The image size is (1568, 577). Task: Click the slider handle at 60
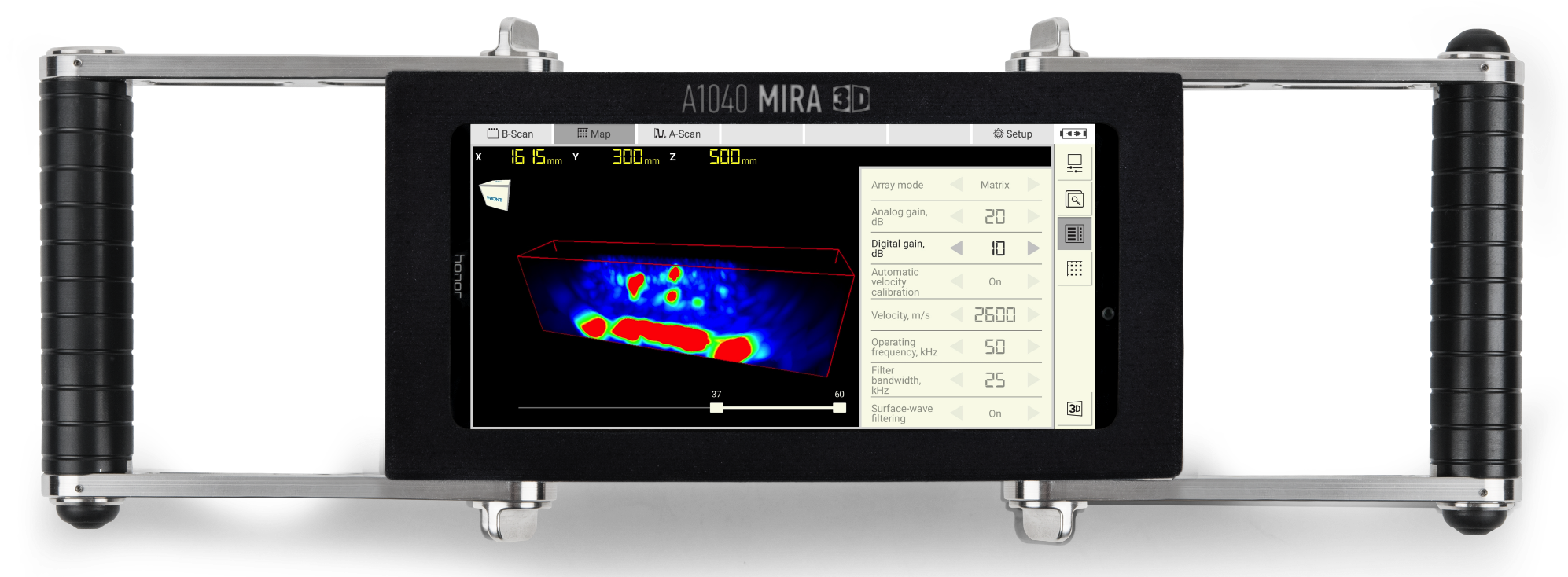coord(840,408)
